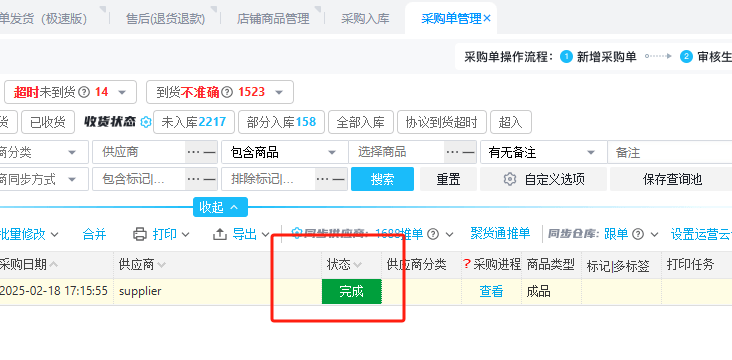Viewport: 732px width, 360px height.
Task: Toggle the 超入 filter
Action: click(x=511, y=122)
